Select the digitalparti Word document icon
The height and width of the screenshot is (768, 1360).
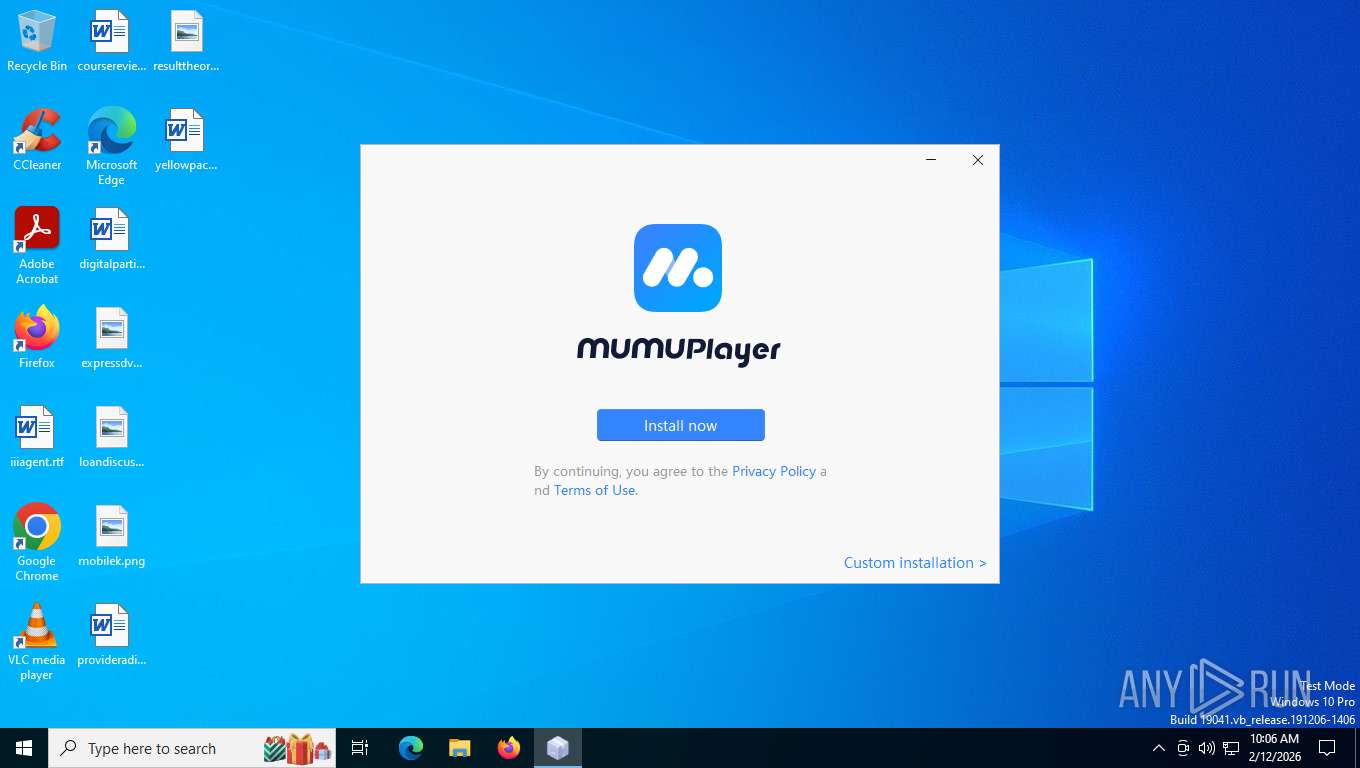point(111,239)
